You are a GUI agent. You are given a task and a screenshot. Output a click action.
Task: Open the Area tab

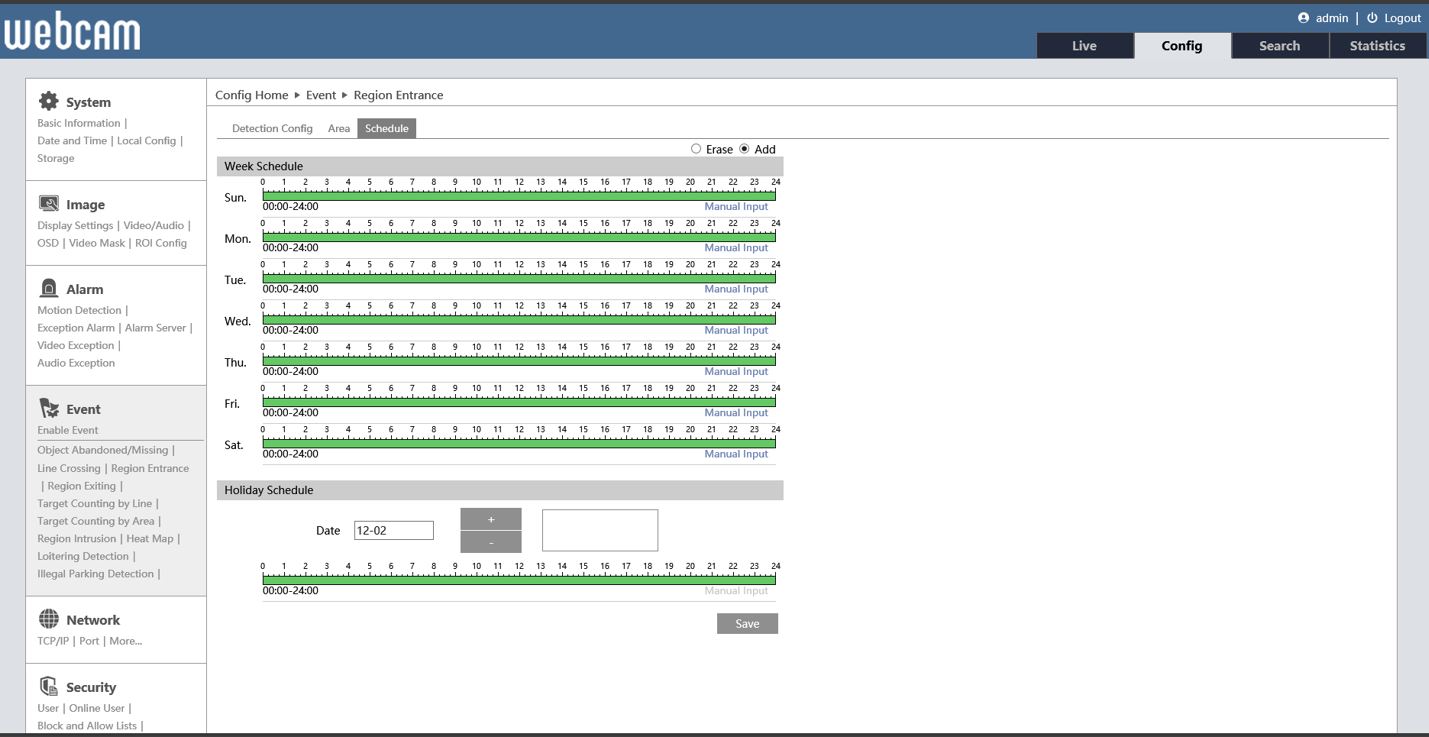(339, 128)
